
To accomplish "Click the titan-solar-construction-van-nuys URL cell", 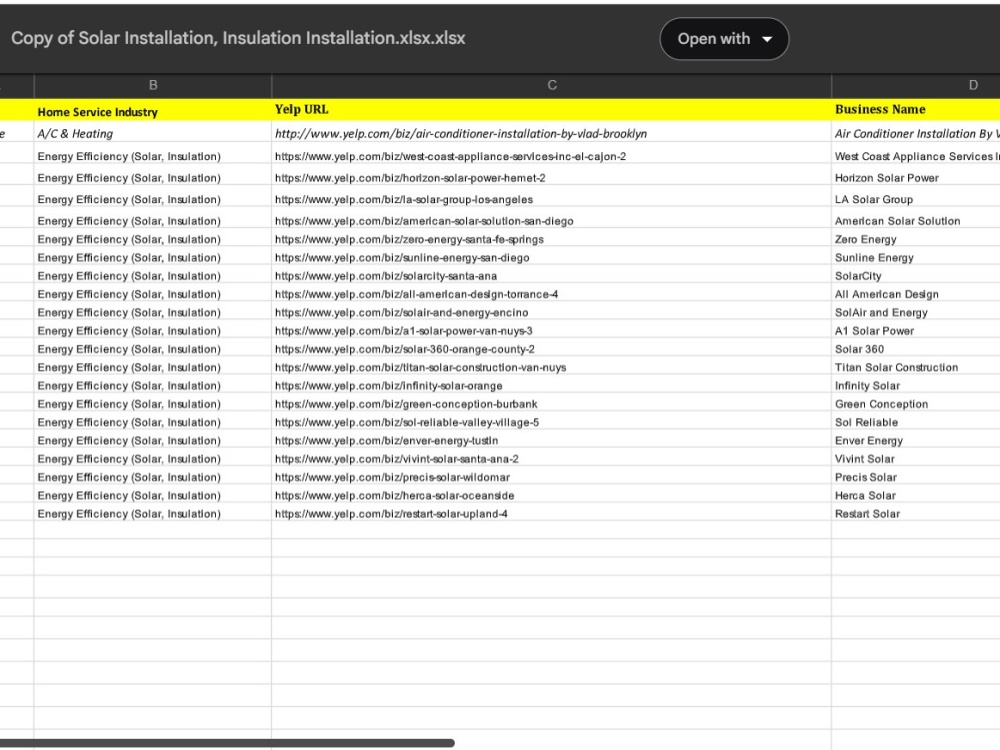I will (552, 367).
